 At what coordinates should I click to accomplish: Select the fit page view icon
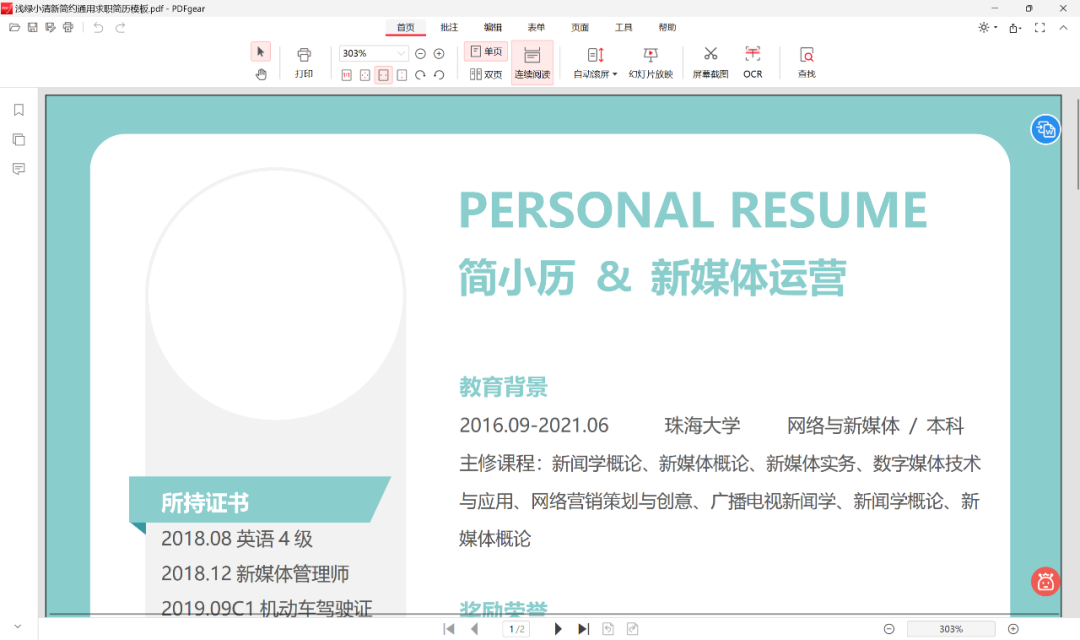[x=365, y=74]
